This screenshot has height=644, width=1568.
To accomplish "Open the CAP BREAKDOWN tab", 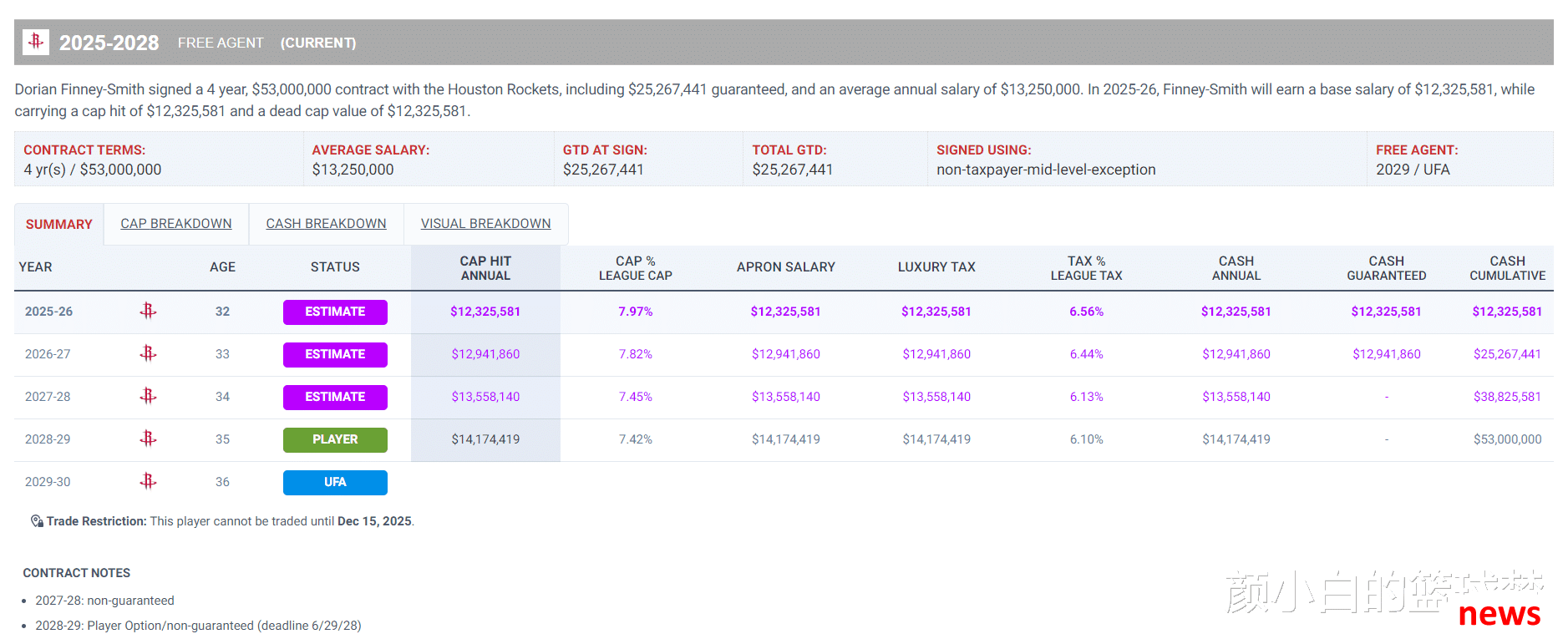I will [176, 224].
